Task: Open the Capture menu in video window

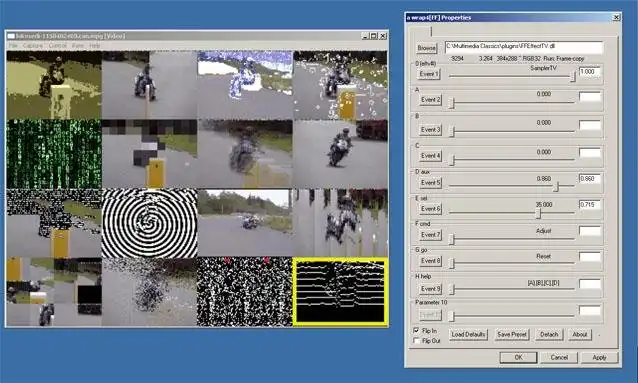Action: pos(33,46)
